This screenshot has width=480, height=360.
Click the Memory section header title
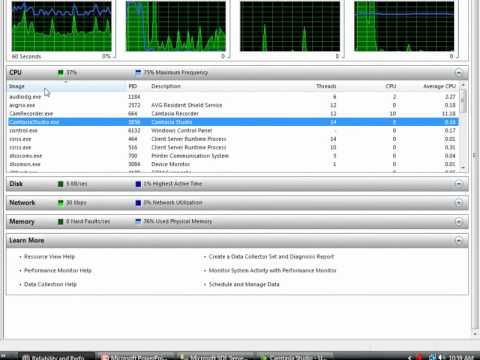22,222
